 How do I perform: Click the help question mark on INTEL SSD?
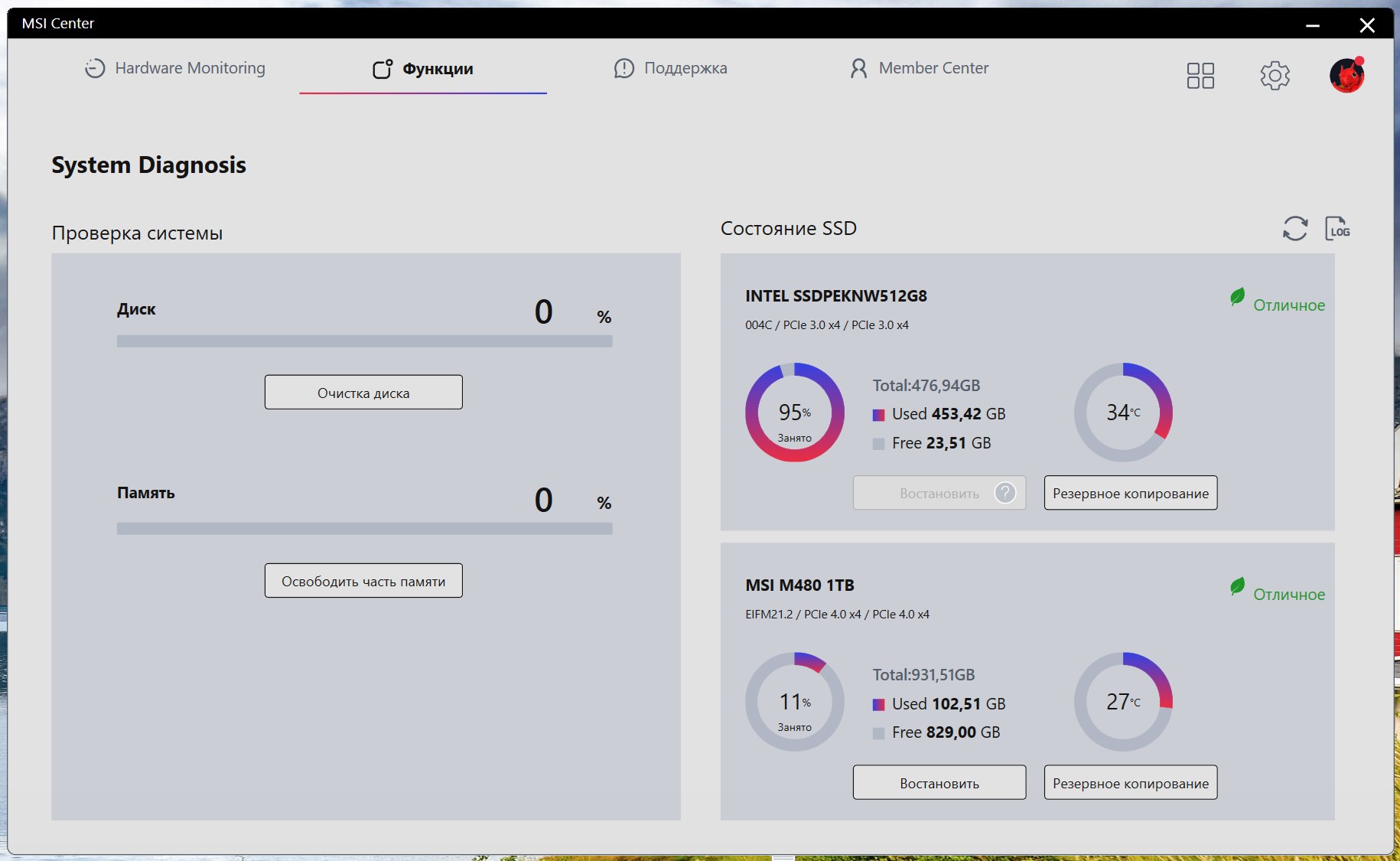click(1005, 493)
